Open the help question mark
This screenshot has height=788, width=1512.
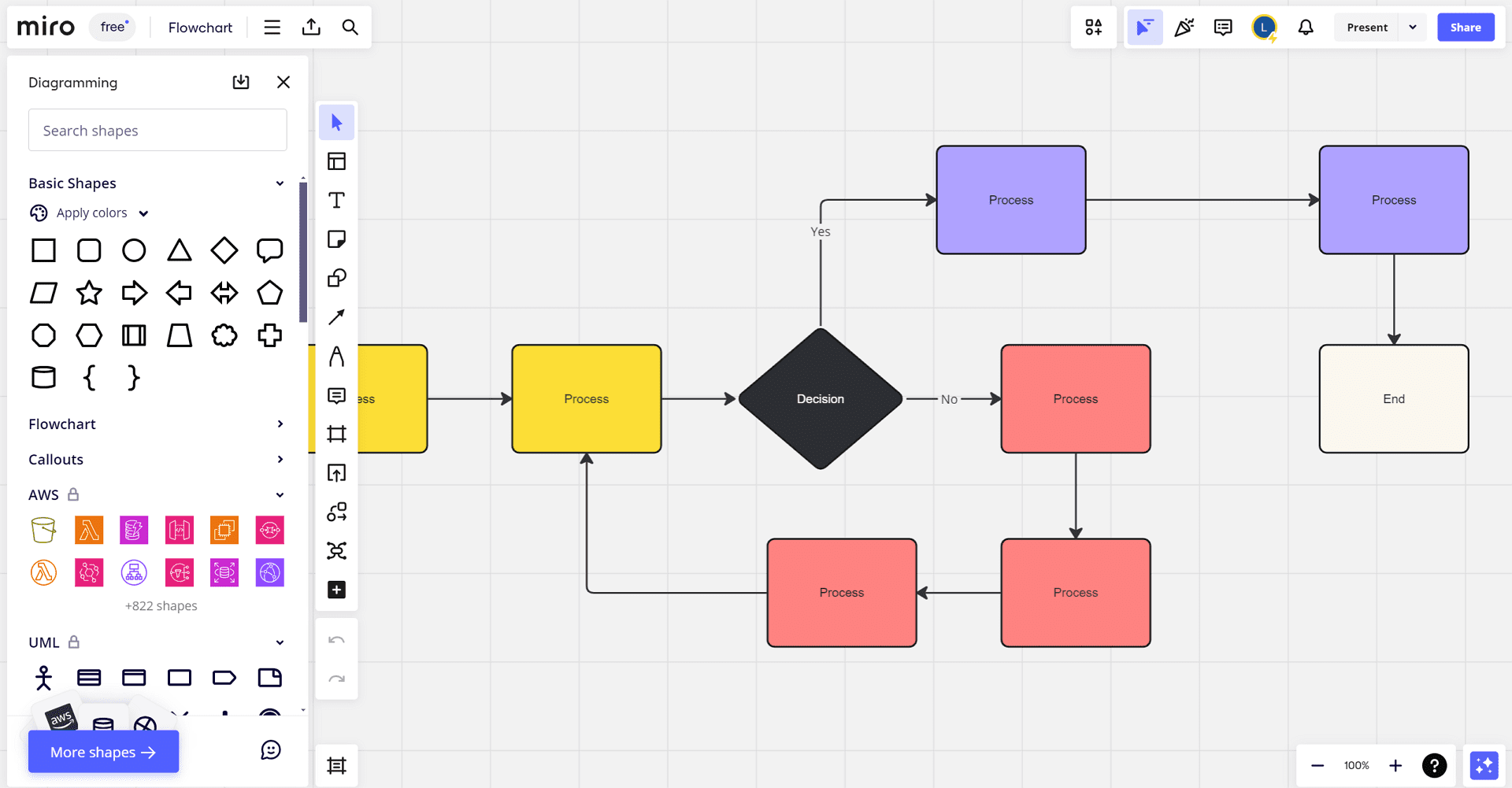[x=1435, y=765]
